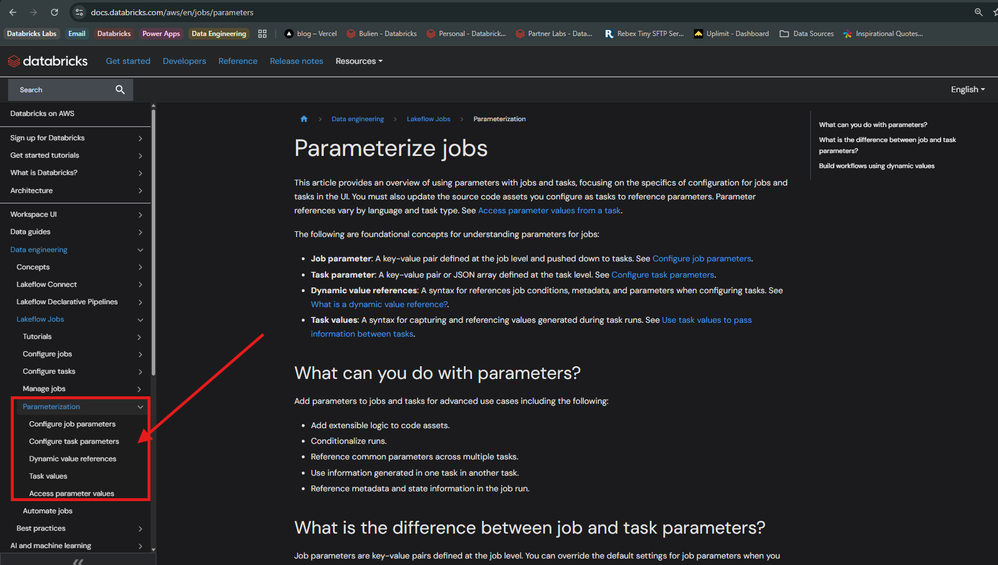Open the Rebex Tiny SFTP bookmark
Screen dimensions: 998x565
[x=644, y=33]
